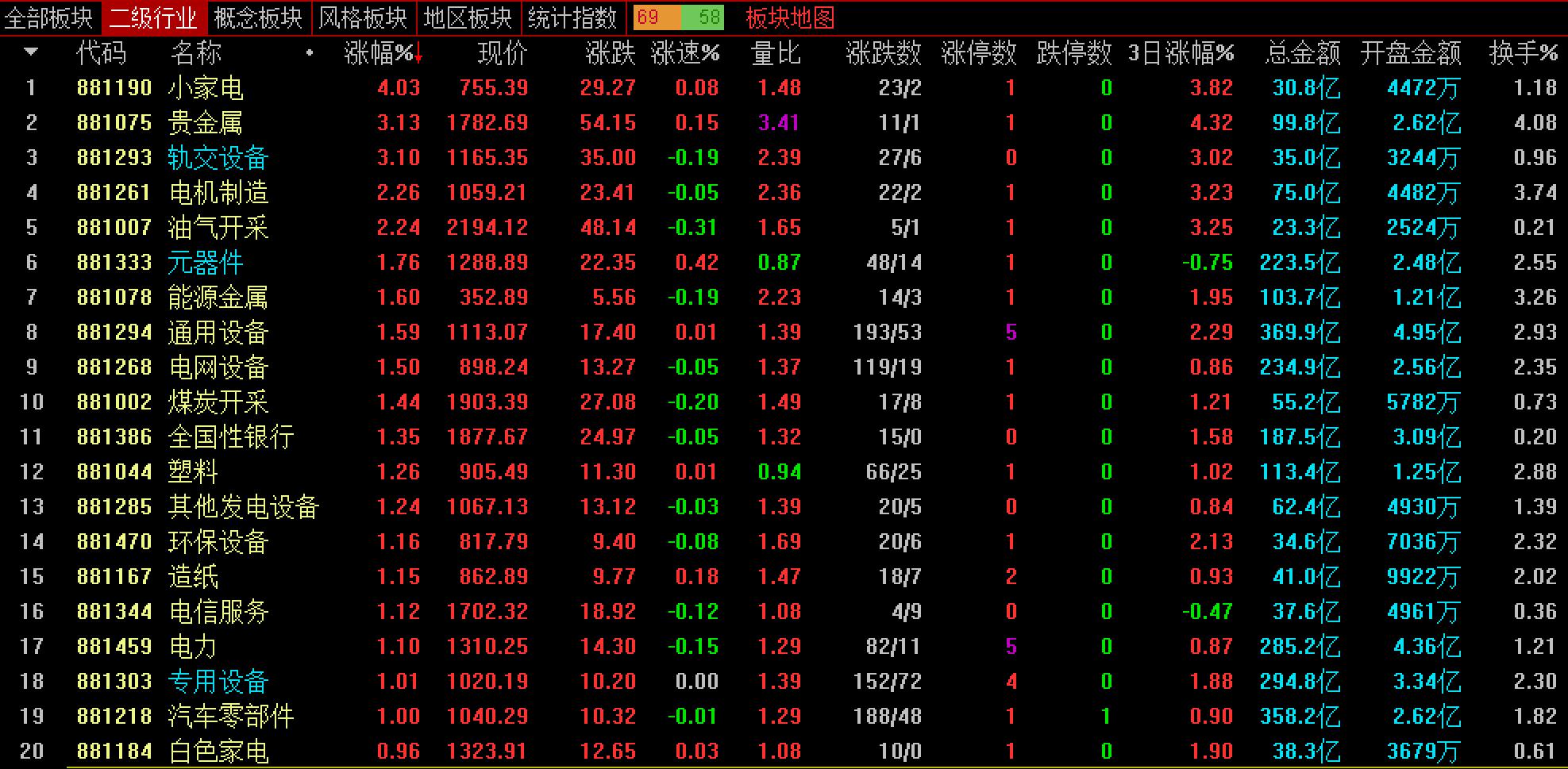Click code 881075
This screenshot has width=1568, height=769.
click(x=114, y=122)
